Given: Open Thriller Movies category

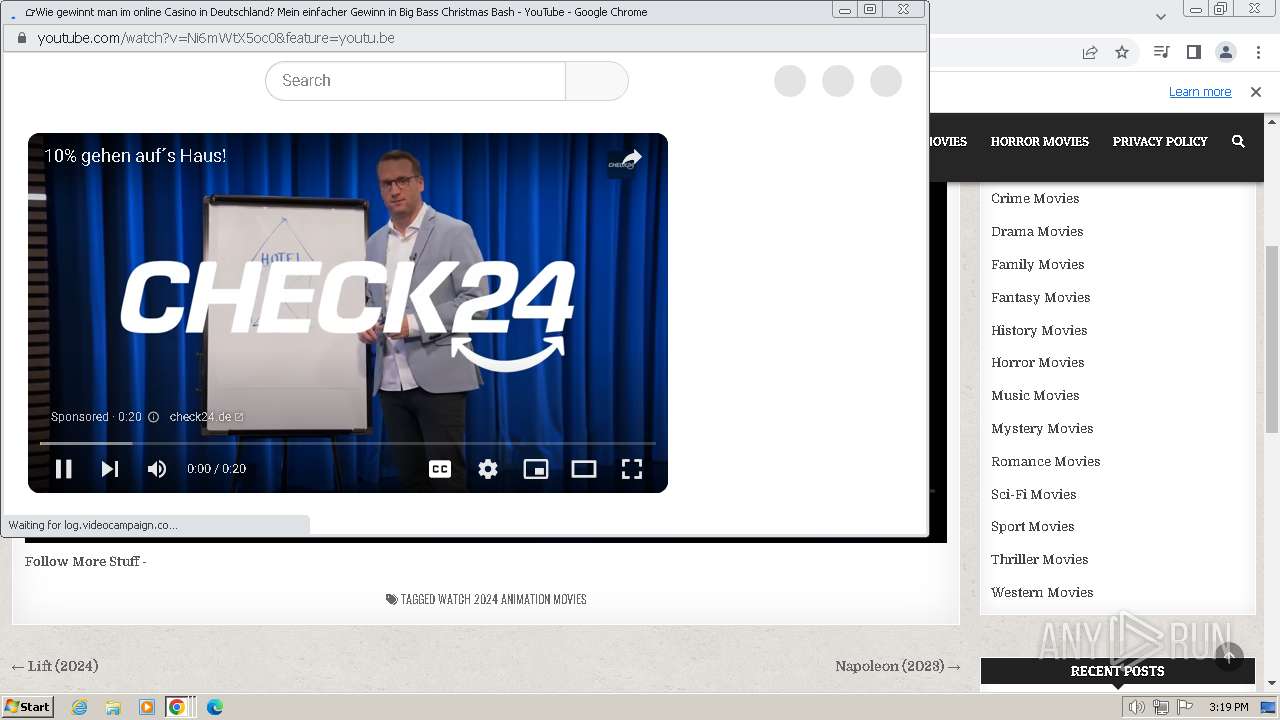Looking at the screenshot, I should pos(1040,560).
